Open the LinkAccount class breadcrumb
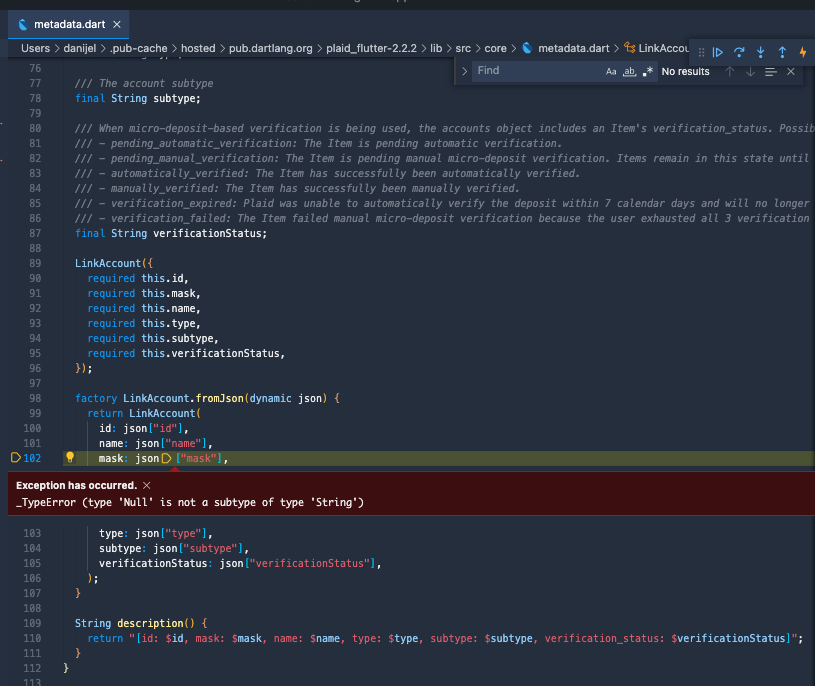 coord(664,48)
